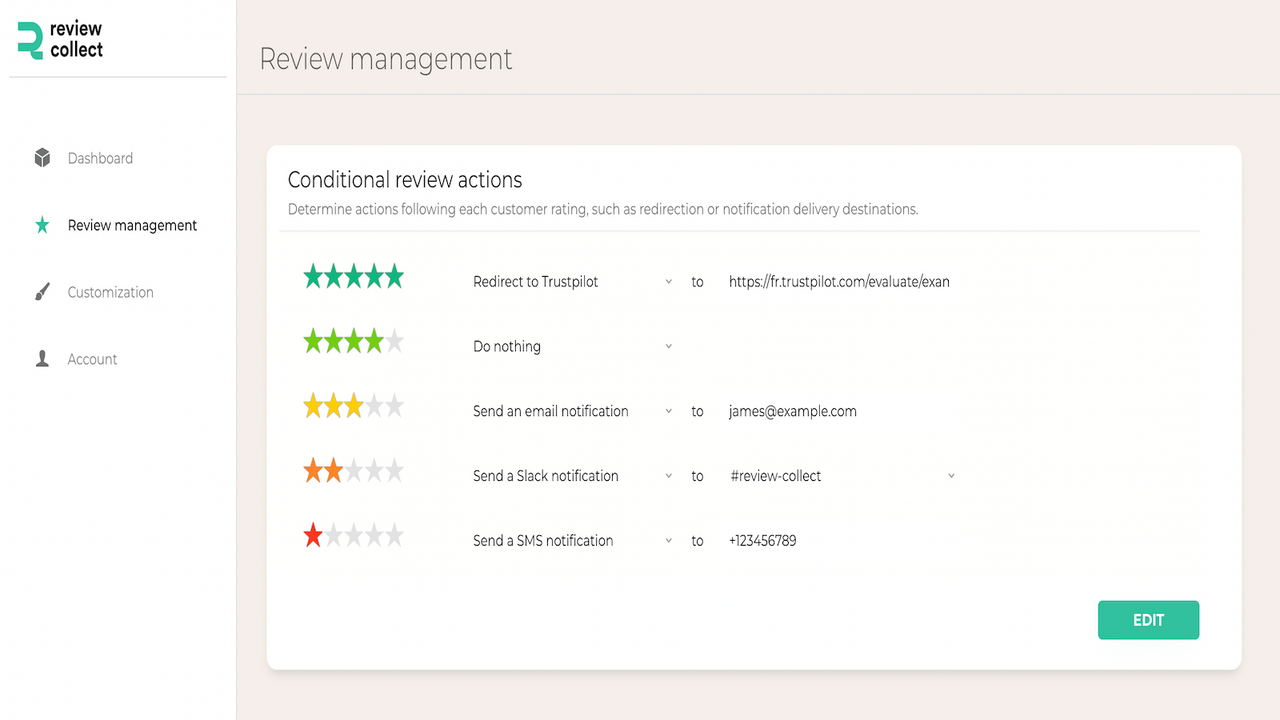Navigate to the Dashboard section
1280x720 pixels.
coord(100,157)
